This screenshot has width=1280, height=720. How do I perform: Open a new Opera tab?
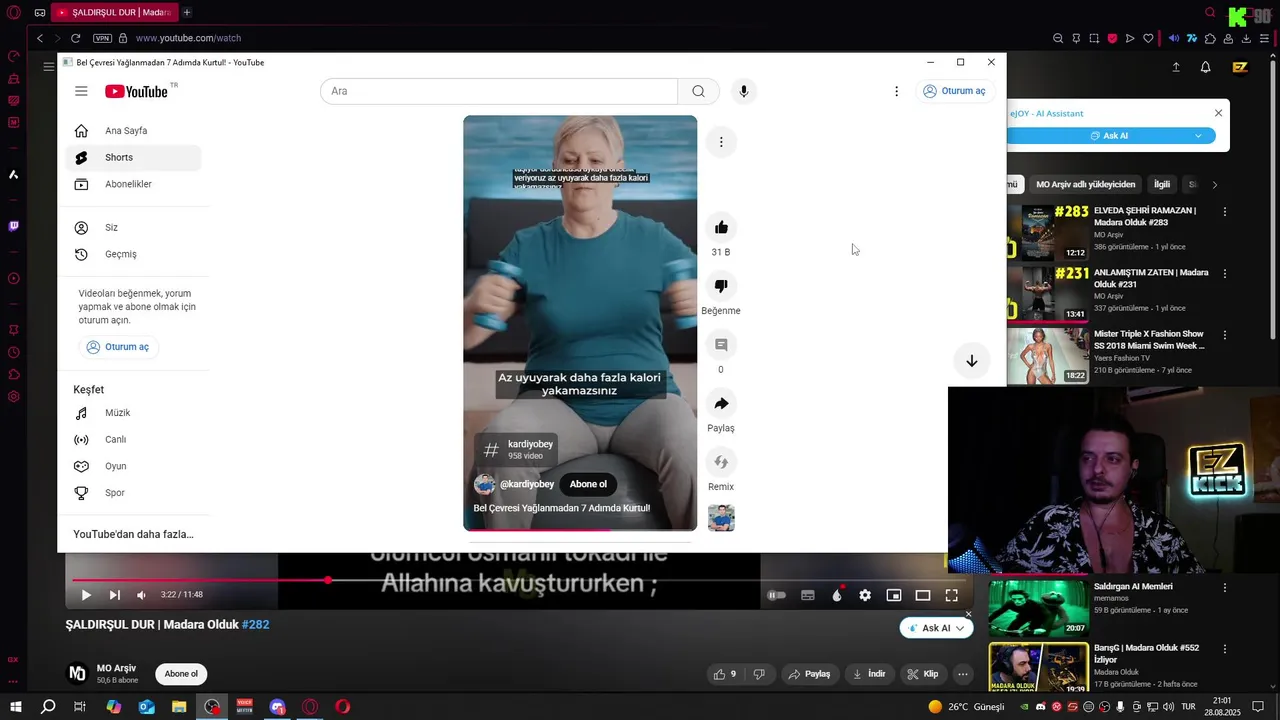click(187, 12)
